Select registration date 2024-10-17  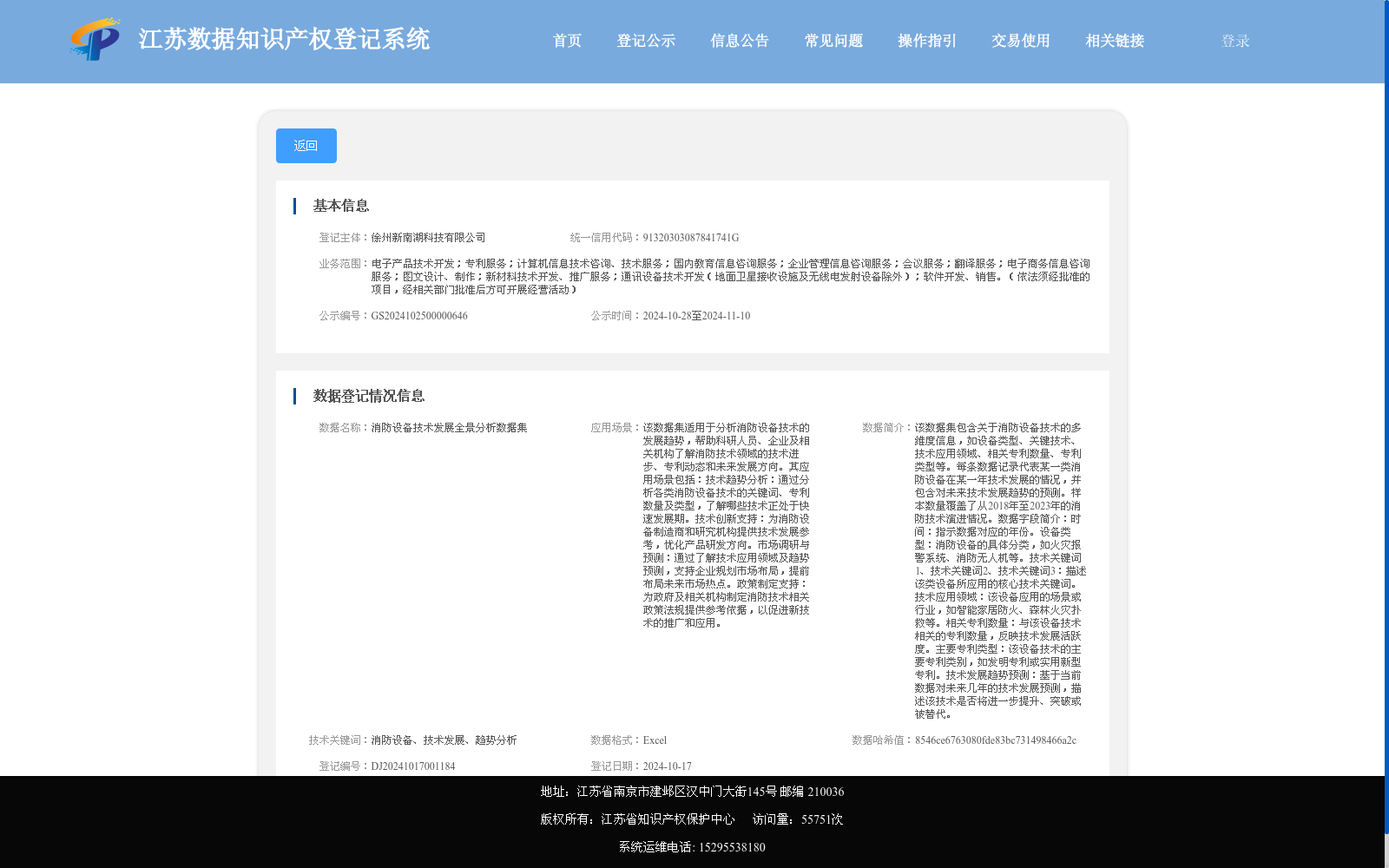668,766
